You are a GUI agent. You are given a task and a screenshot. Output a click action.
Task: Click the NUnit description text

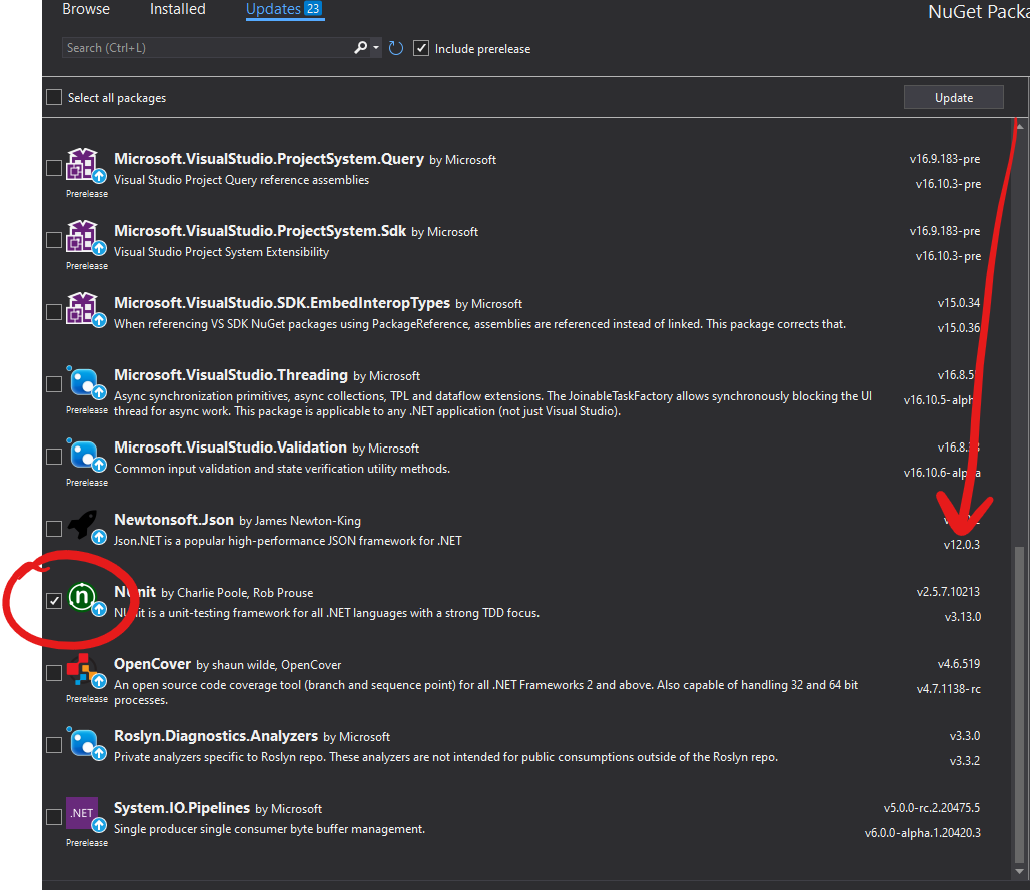pyautogui.click(x=326, y=613)
